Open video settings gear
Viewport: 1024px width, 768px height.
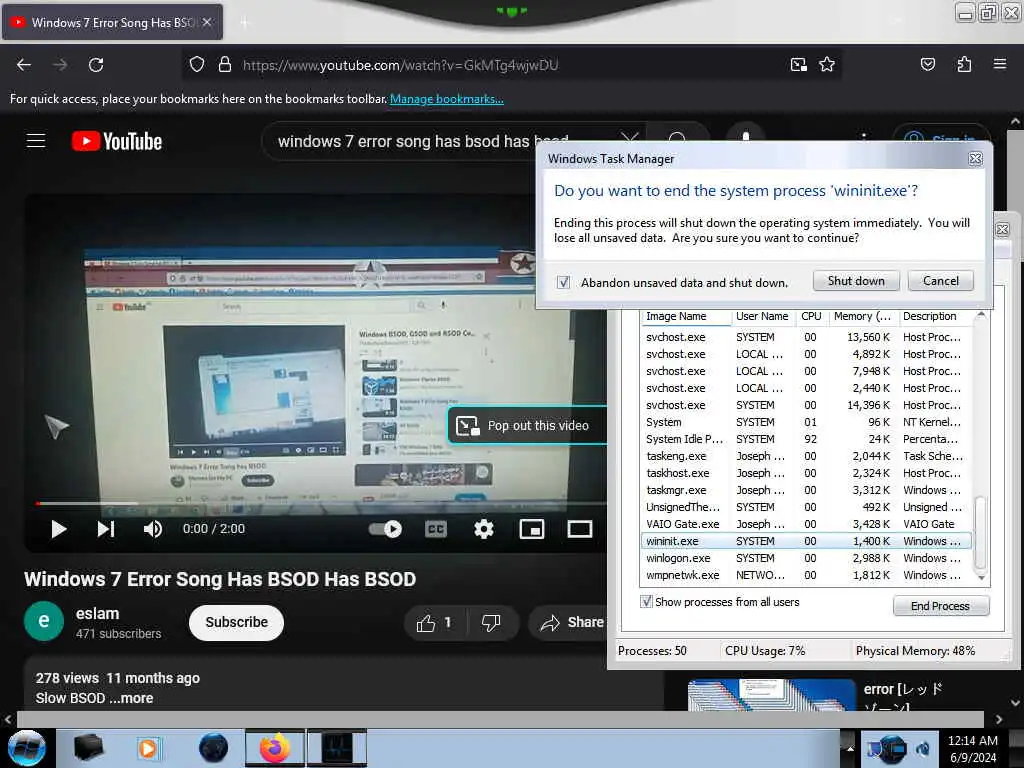483,529
